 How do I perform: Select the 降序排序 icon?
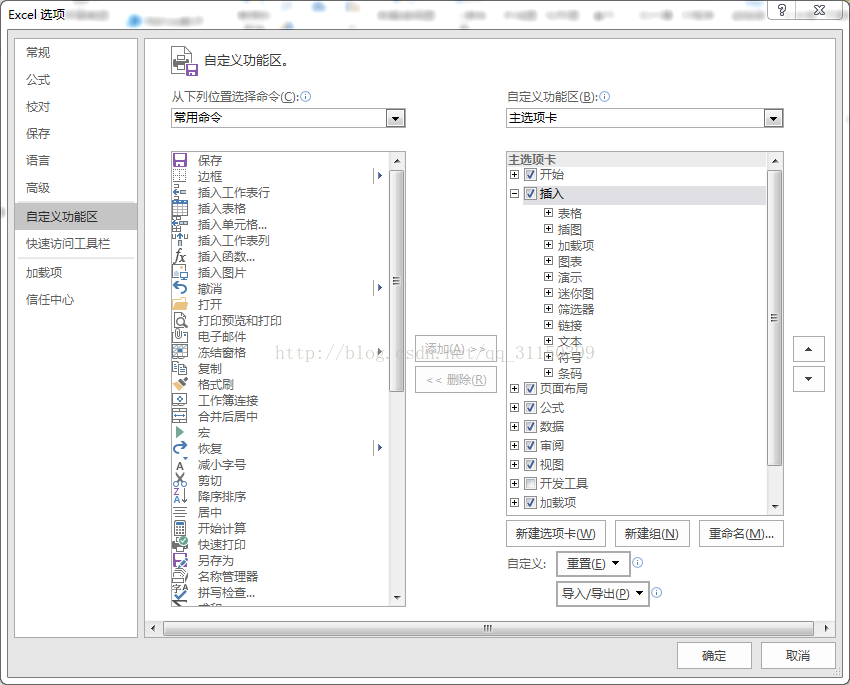(180, 496)
